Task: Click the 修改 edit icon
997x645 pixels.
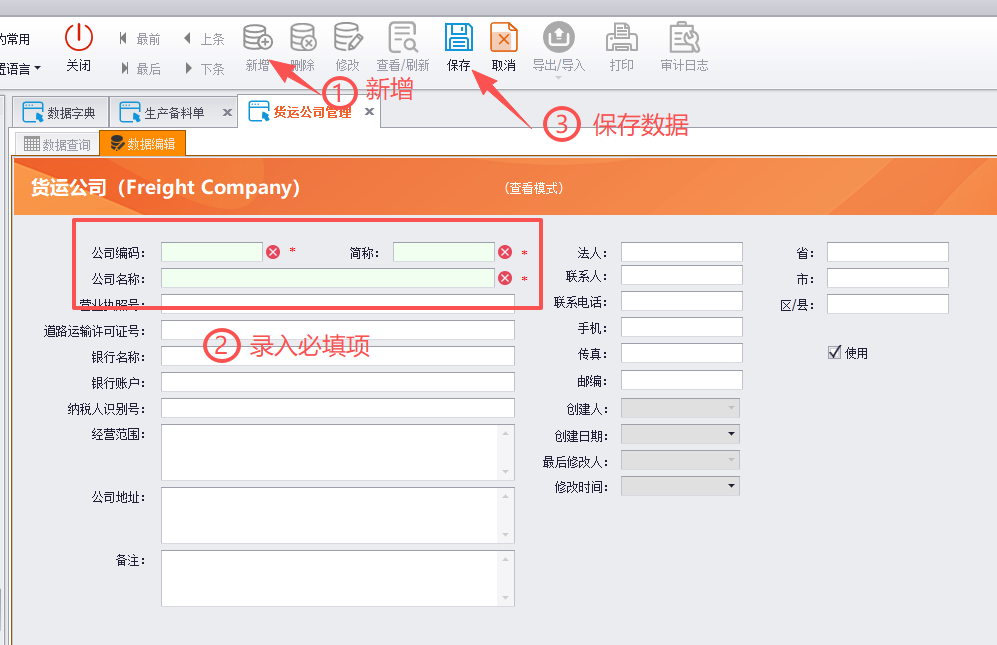Action: coord(348,38)
